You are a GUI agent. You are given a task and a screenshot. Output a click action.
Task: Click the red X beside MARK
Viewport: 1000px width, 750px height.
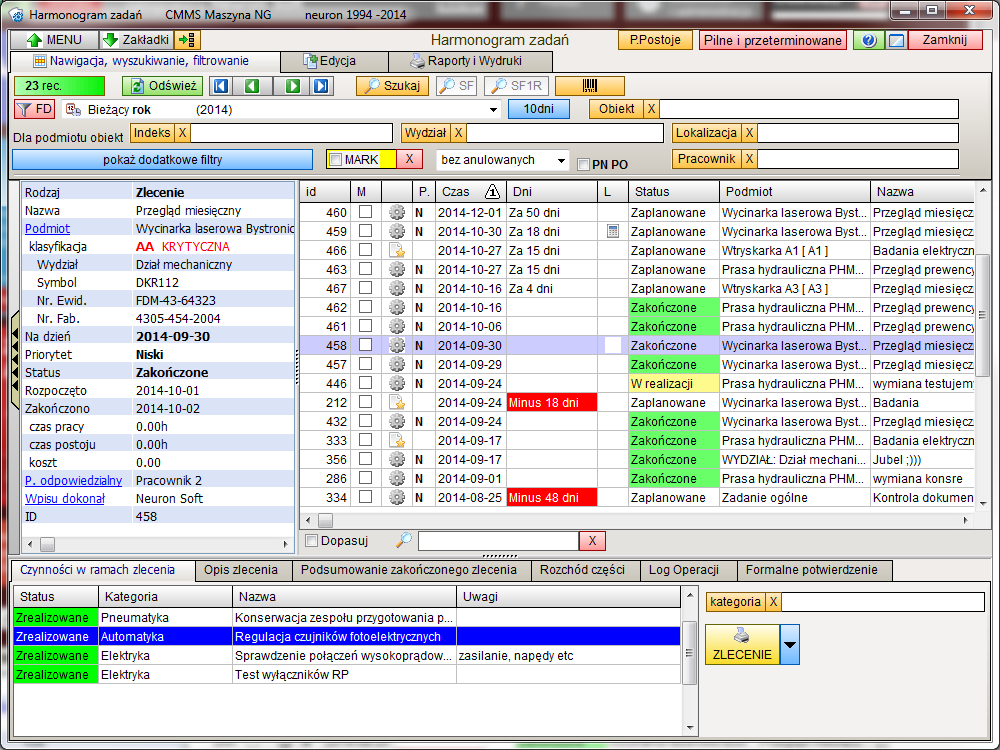point(409,159)
